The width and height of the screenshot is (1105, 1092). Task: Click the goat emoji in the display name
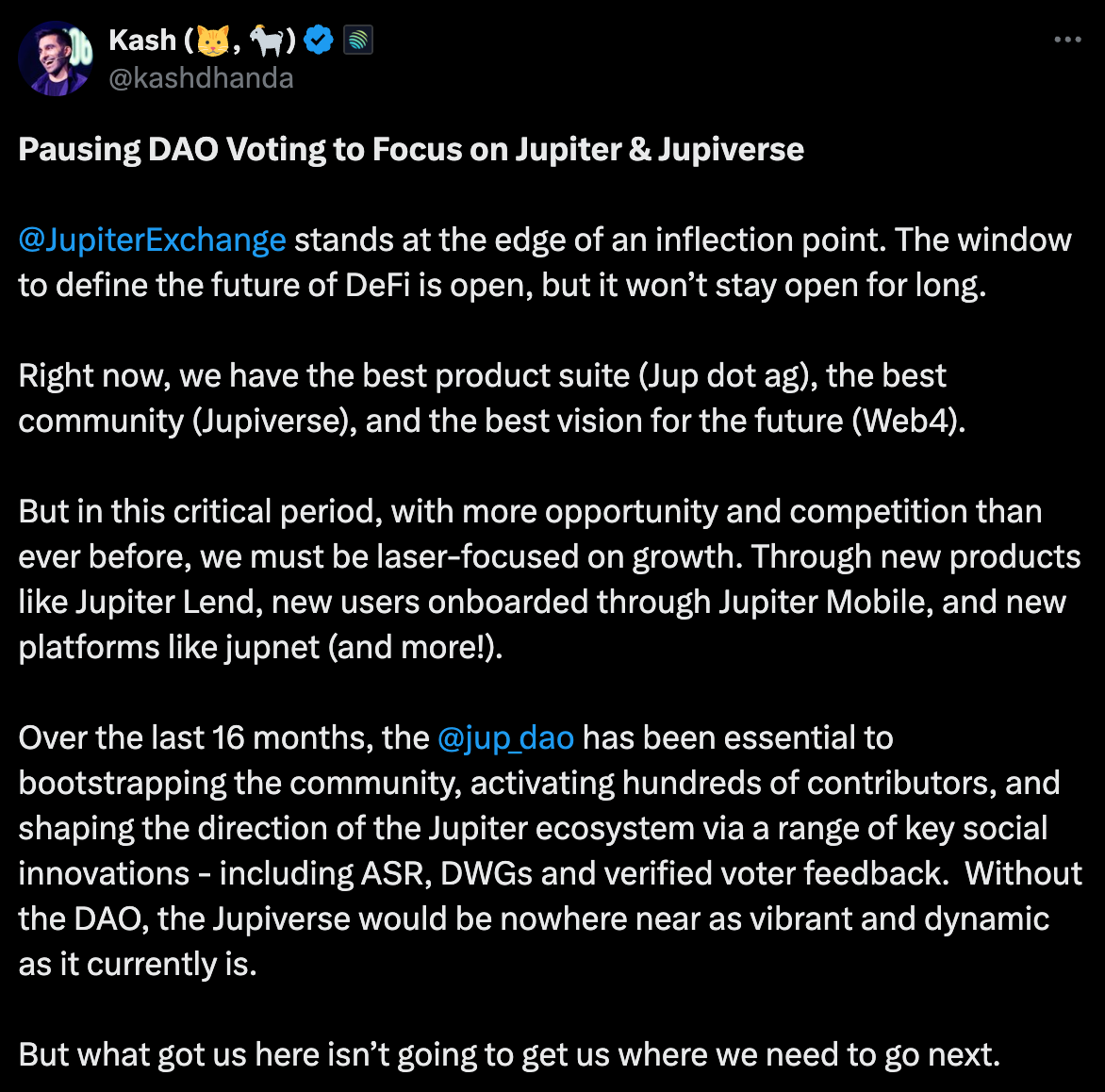pos(268,41)
